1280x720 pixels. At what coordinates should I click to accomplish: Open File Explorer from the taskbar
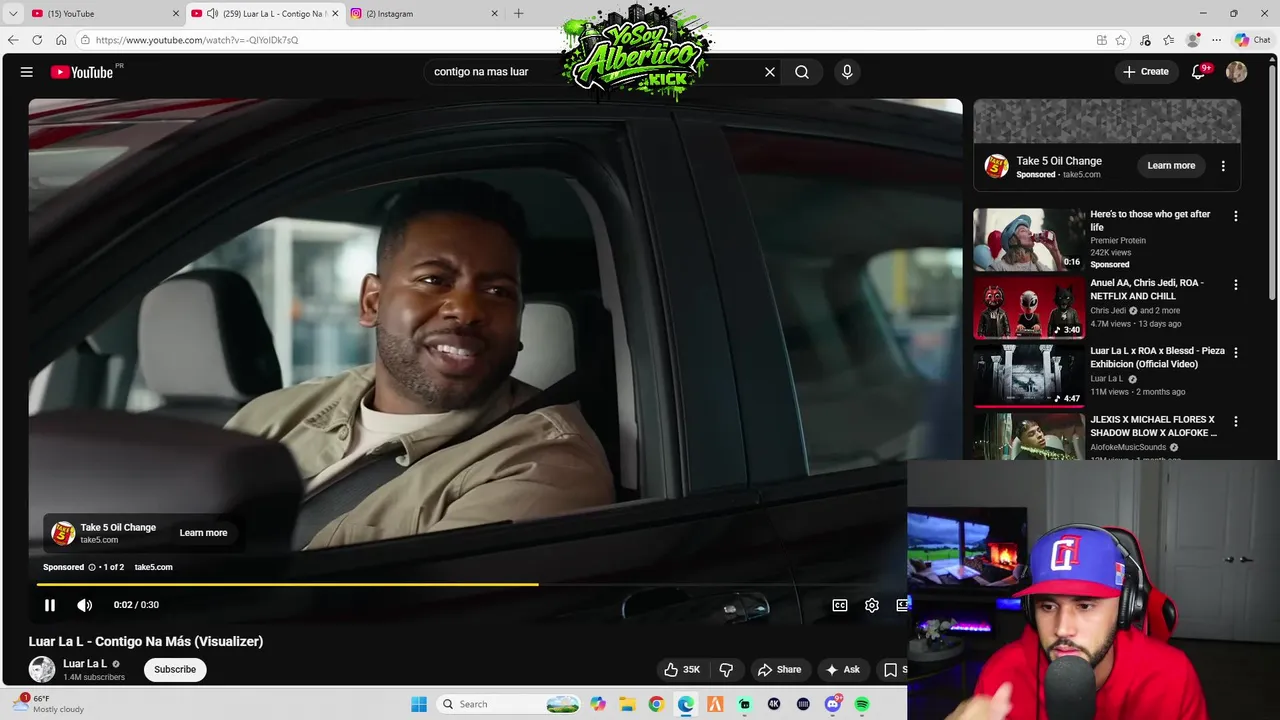pyautogui.click(x=627, y=704)
